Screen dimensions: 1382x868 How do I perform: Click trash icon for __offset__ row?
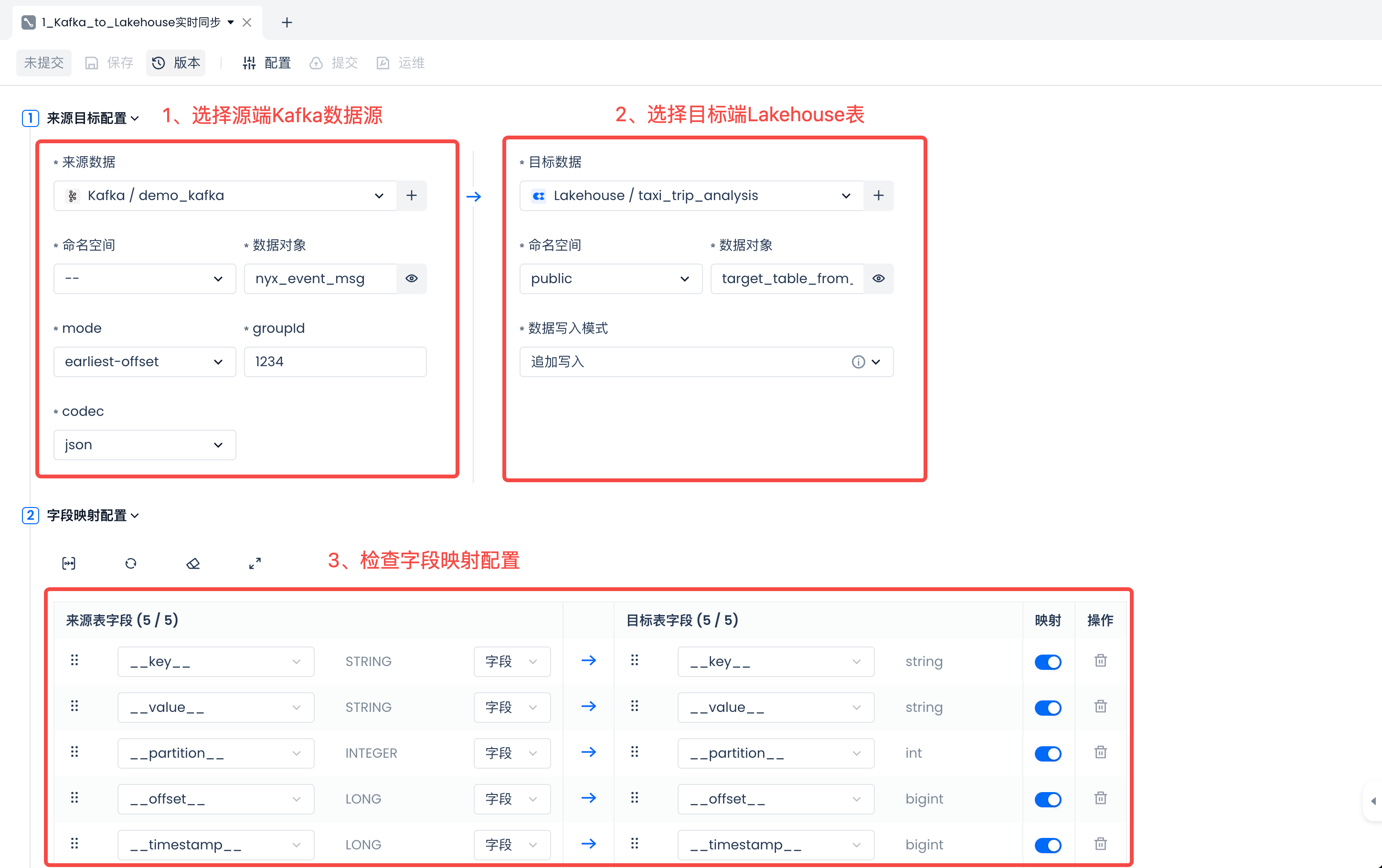click(x=1100, y=798)
